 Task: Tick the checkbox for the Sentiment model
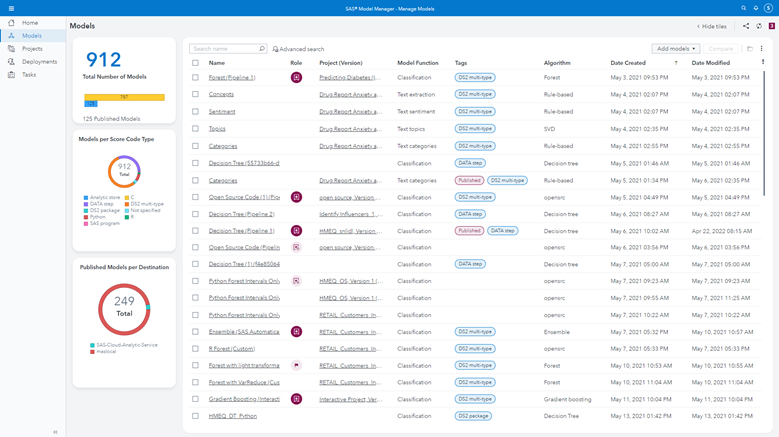click(x=196, y=111)
